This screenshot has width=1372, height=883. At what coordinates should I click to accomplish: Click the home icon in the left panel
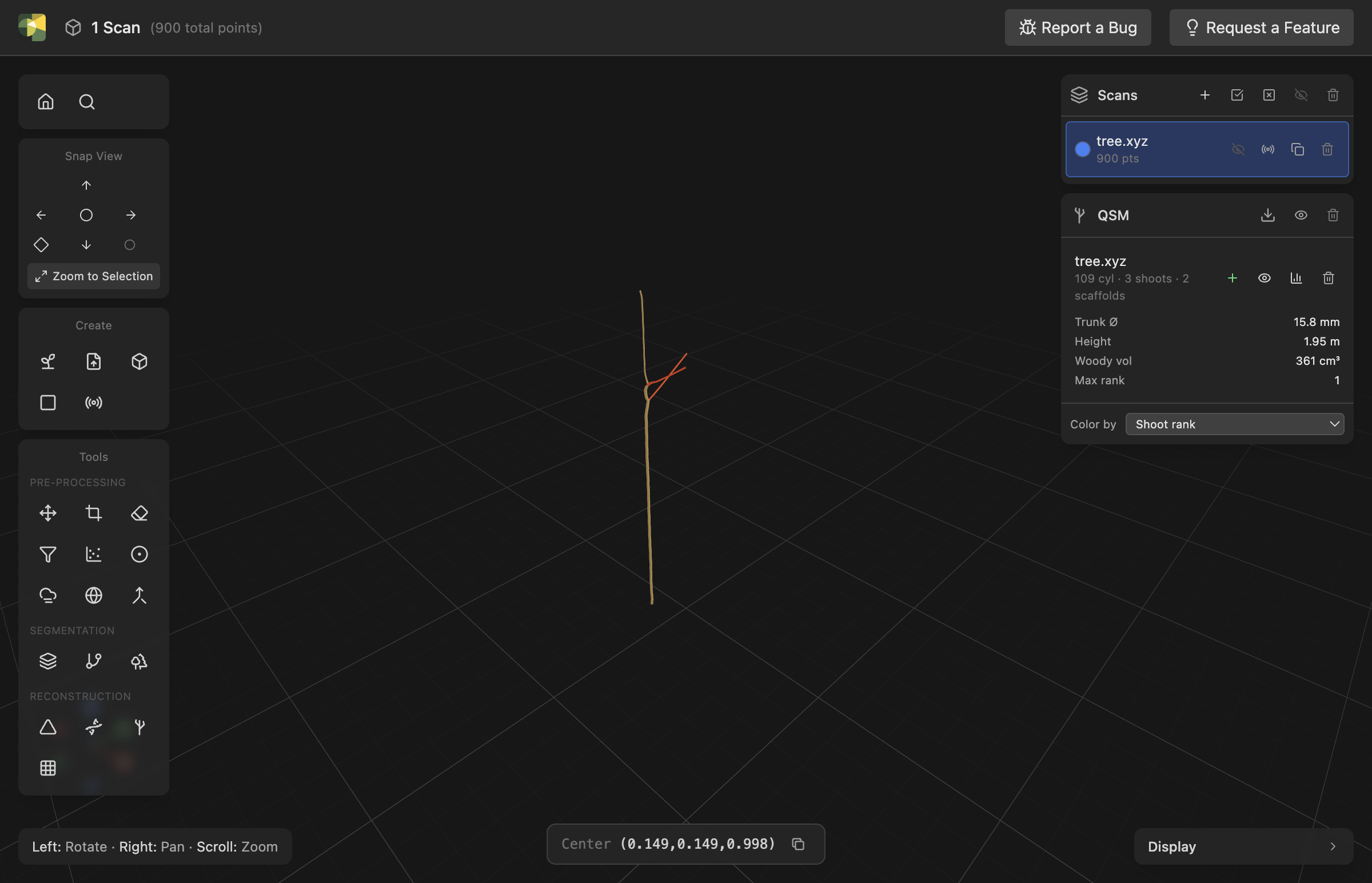pos(46,101)
